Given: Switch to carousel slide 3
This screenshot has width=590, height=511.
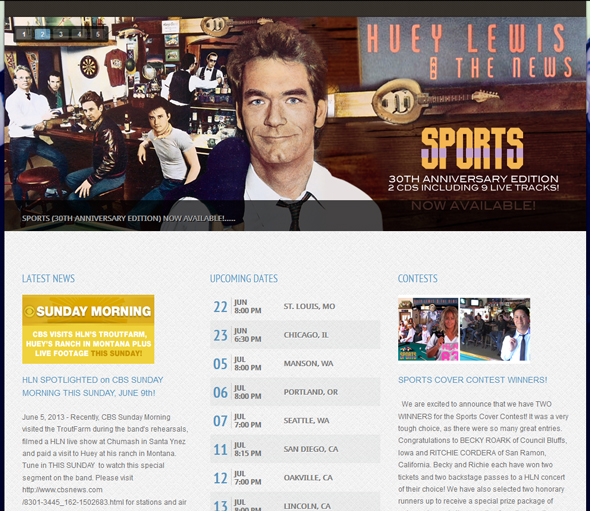Looking at the screenshot, I should [x=61, y=35].
